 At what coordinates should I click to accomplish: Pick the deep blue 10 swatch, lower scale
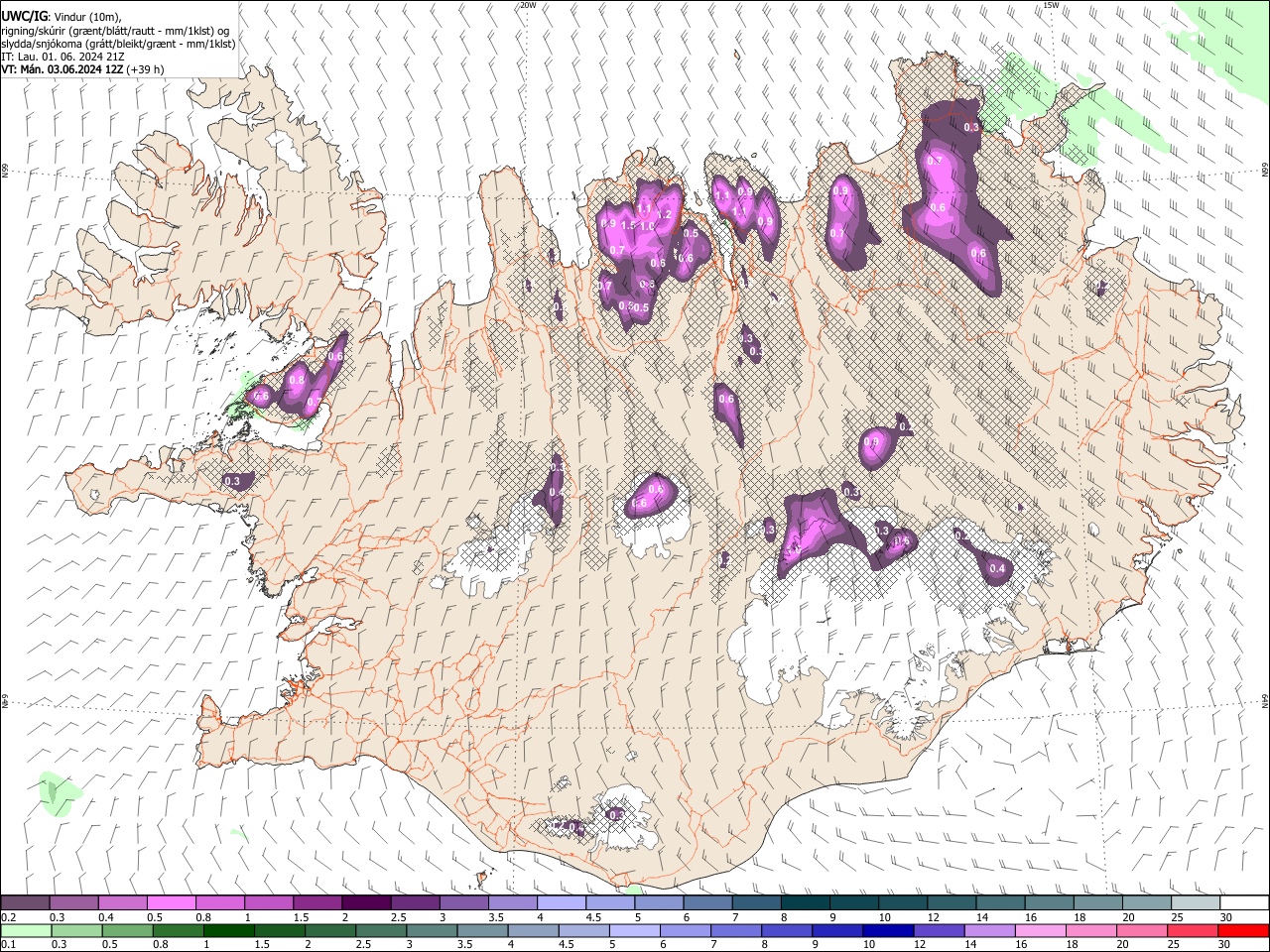(x=889, y=930)
